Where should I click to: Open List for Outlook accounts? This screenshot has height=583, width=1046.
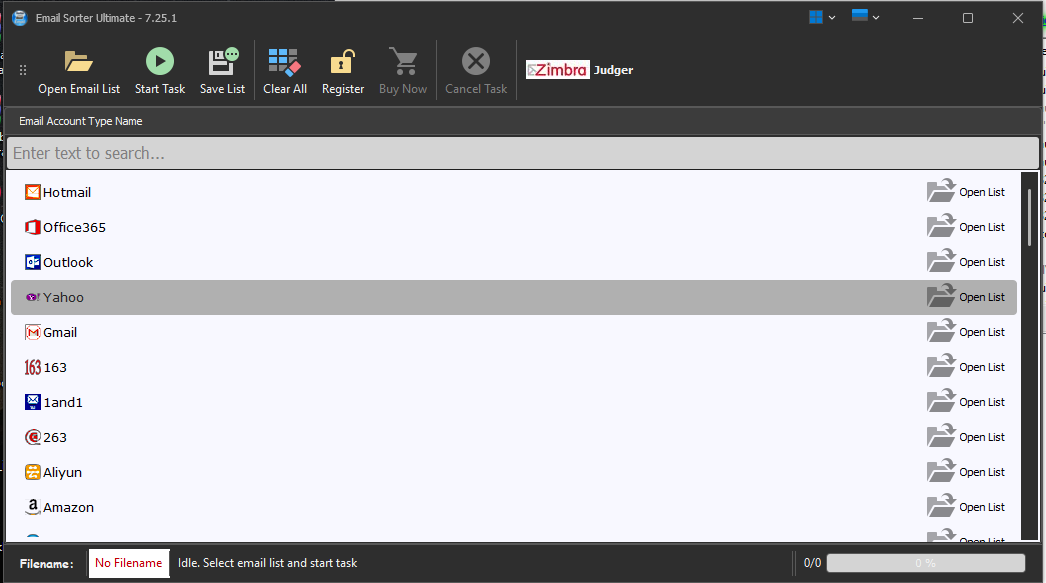tap(966, 261)
